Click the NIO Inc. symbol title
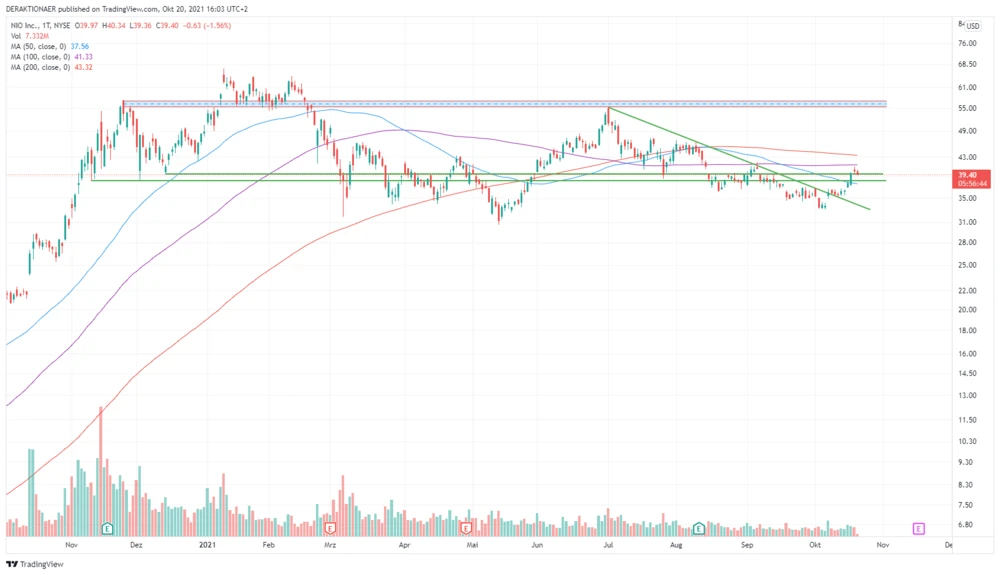The height and width of the screenshot is (575, 1000). point(24,25)
